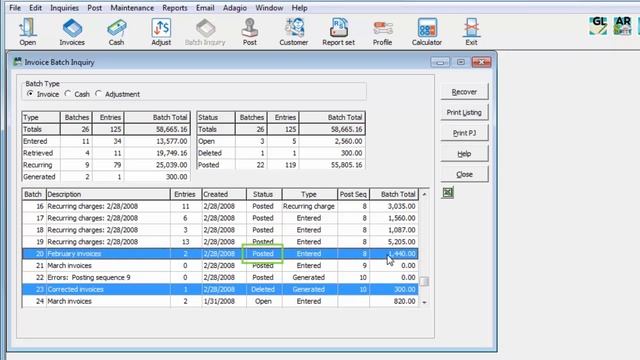Viewport: 640px width, 360px height.
Task: Sort by the Created column header
Action: point(224,194)
